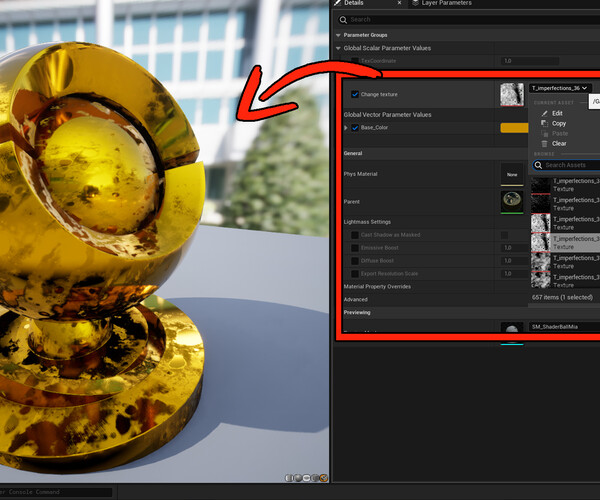Viewport: 600px width, 500px height.
Task: Click the Parent material thumbnail
Action: tap(512, 202)
